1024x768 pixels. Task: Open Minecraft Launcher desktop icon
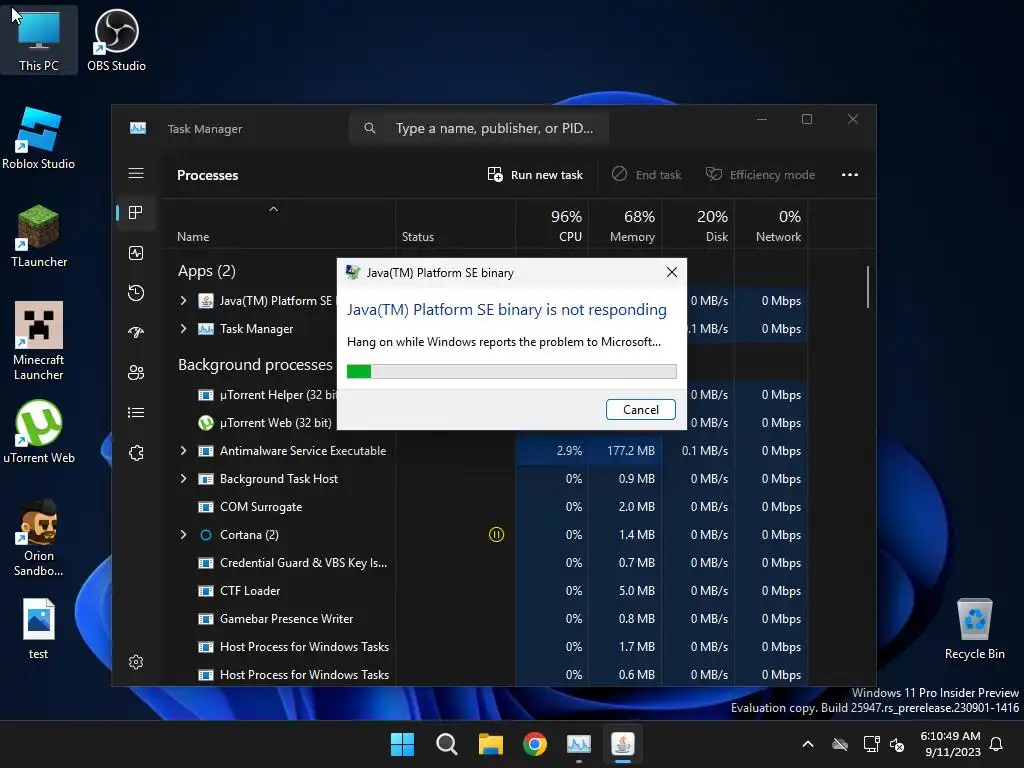point(39,341)
